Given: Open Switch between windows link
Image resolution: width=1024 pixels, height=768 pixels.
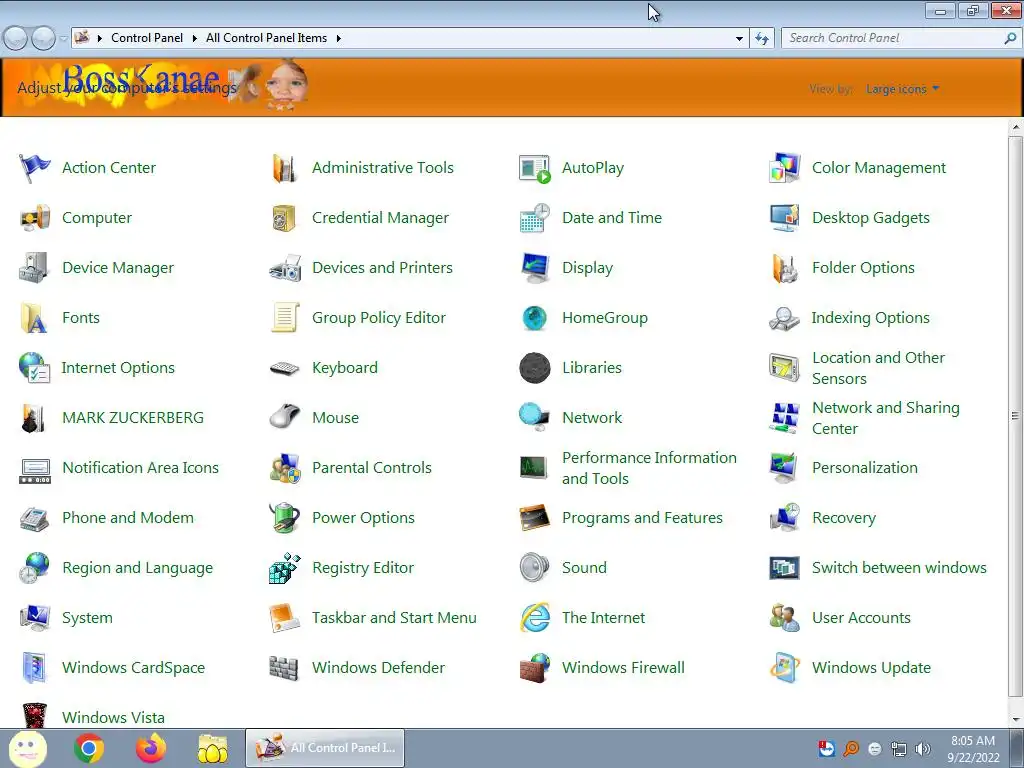Looking at the screenshot, I should point(899,568).
